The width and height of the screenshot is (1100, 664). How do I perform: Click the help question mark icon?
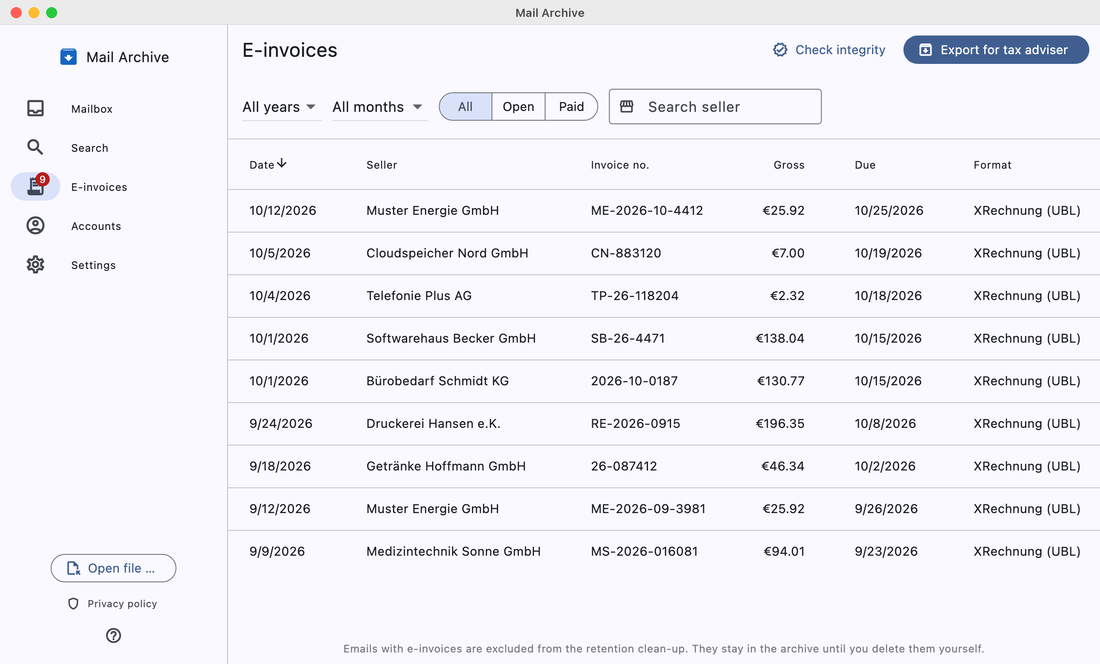(113, 635)
